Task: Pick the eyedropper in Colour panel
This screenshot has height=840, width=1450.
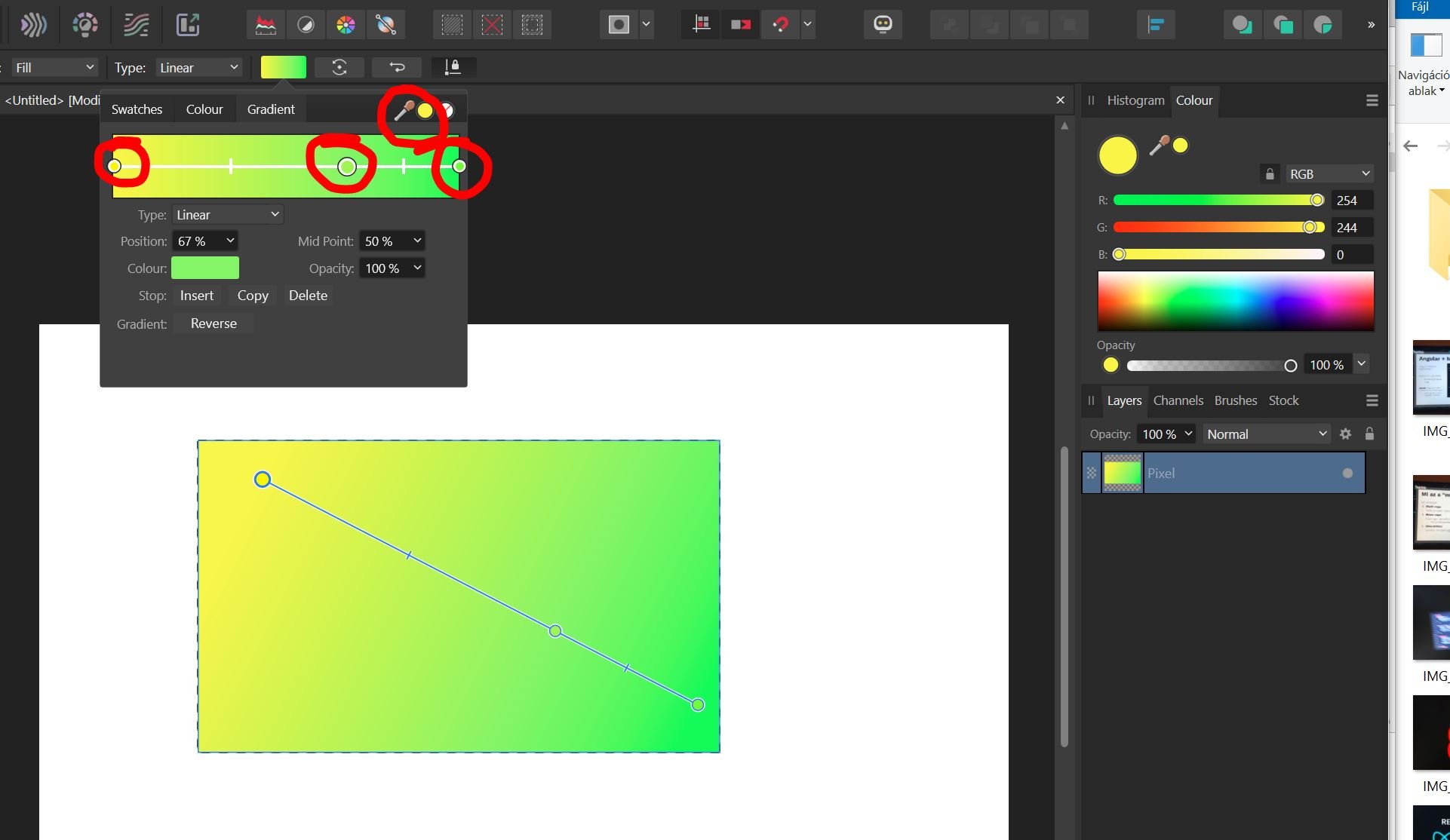Action: tap(1158, 146)
